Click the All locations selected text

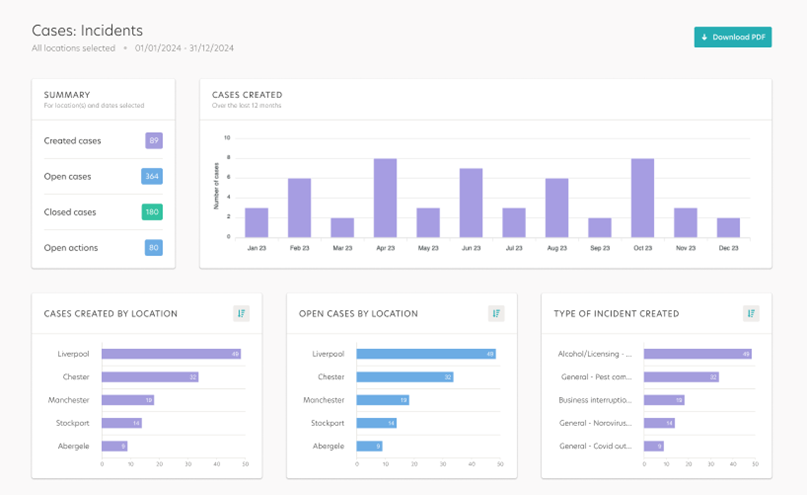pyautogui.click(x=74, y=48)
